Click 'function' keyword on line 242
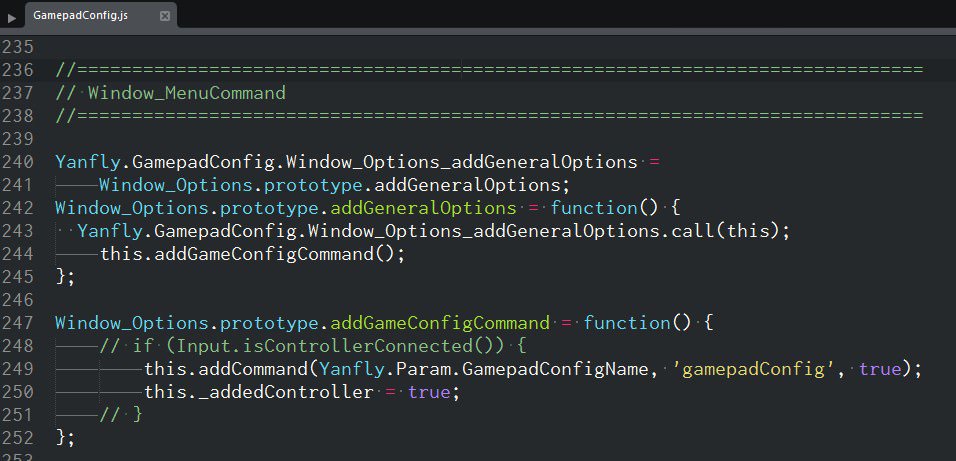Image resolution: width=956 pixels, height=461 pixels. [594, 208]
